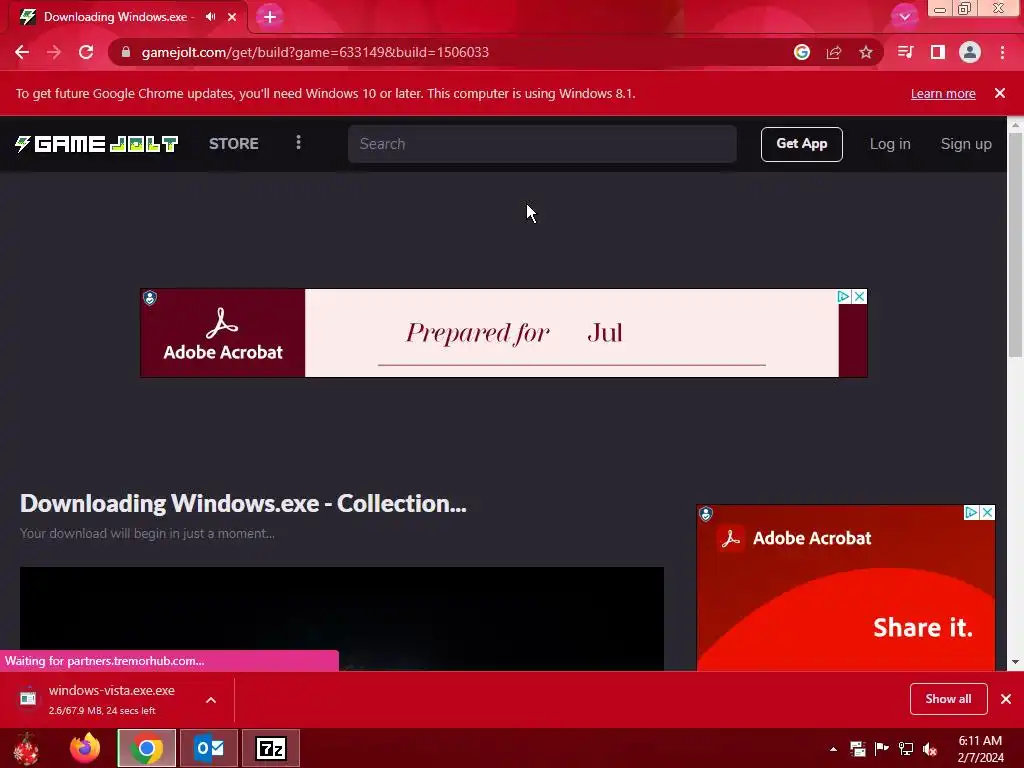The image size is (1024, 768).
Task: Expand the Game Jolt more-options dots
Action: point(298,143)
